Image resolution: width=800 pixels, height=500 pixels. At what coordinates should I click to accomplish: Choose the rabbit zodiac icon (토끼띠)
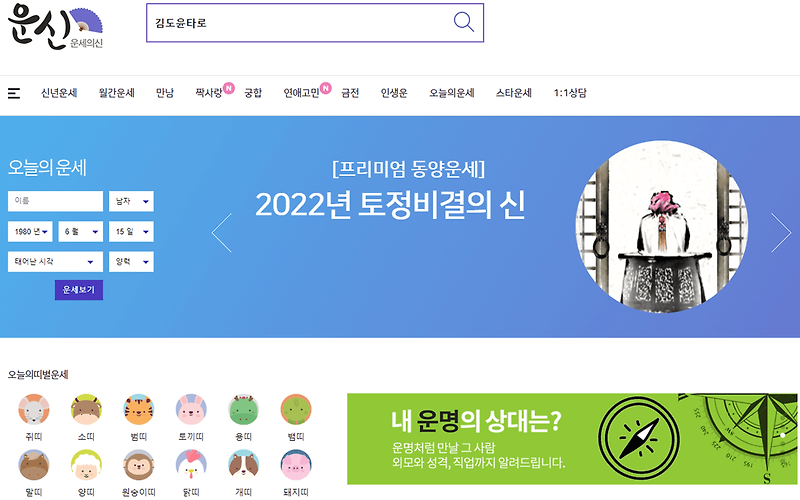pyautogui.click(x=191, y=409)
